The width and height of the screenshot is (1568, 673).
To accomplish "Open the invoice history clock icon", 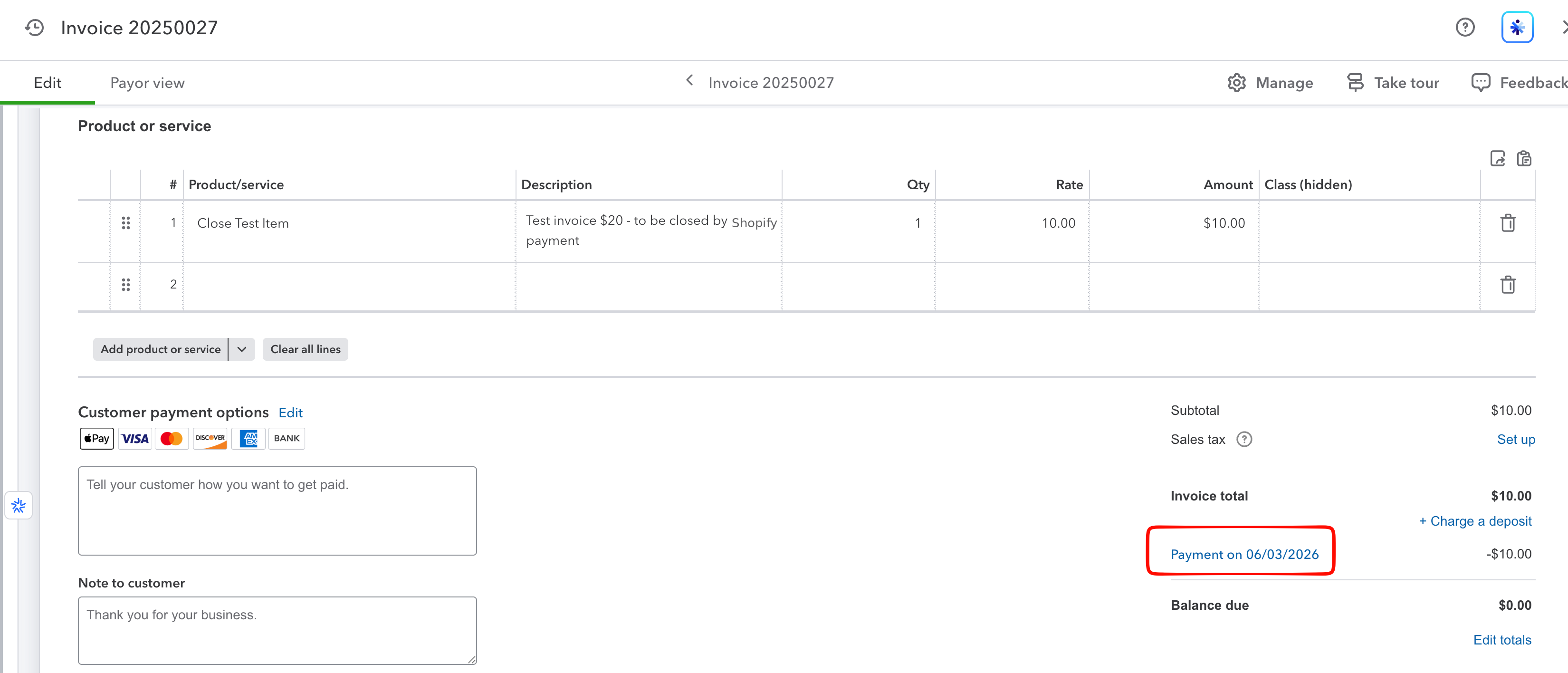I will coord(35,28).
